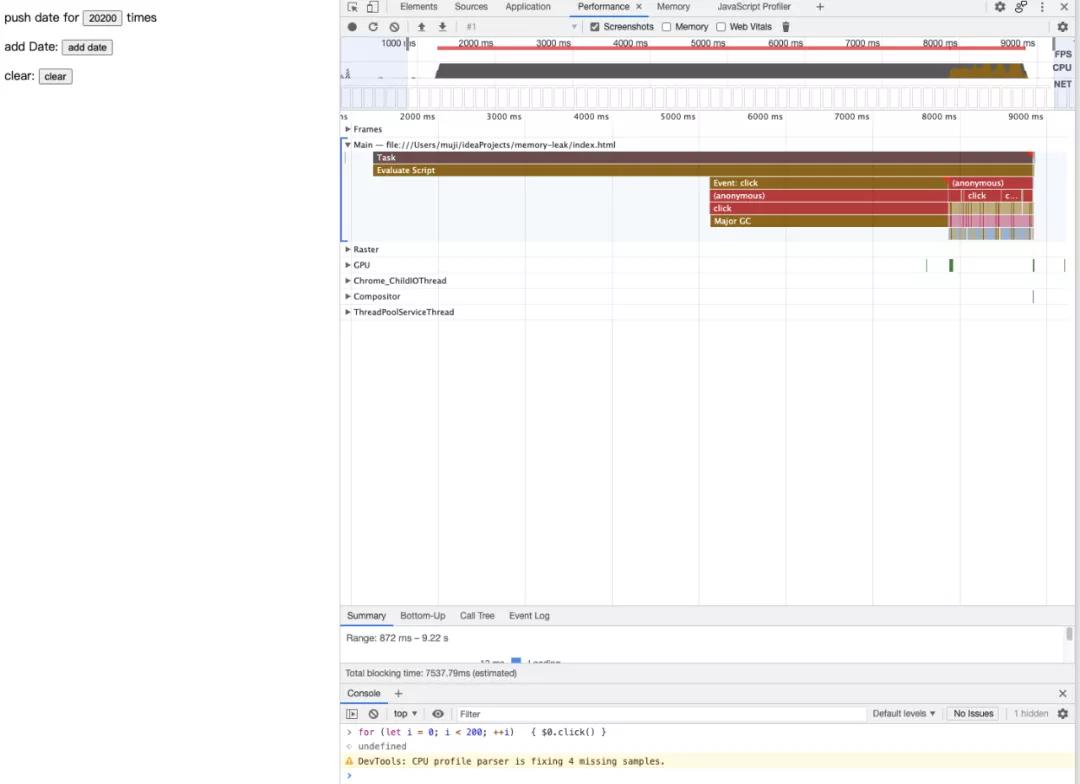
Task: Select the Summary tab
Action: click(366, 616)
